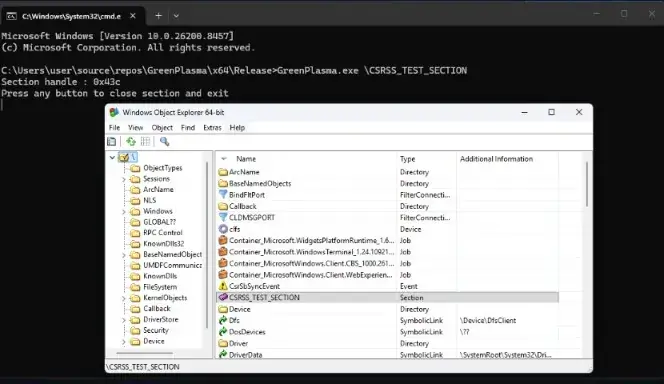Select the CSRSS_TEST_SECTION row name
The height and width of the screenshot is (384, 664).
tap(264, 298)
